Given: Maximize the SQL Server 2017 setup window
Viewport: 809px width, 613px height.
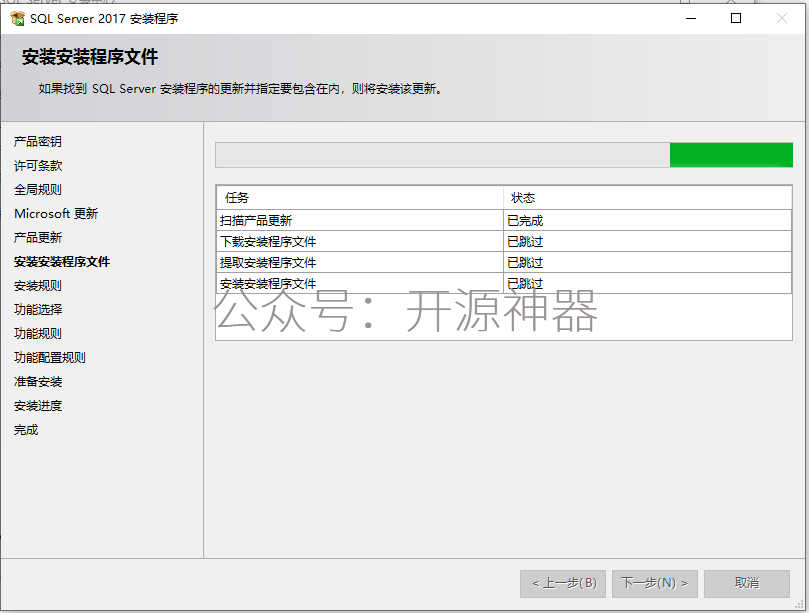Looking at the screenshot, I should pyautogui.click(x=736, y=19).
